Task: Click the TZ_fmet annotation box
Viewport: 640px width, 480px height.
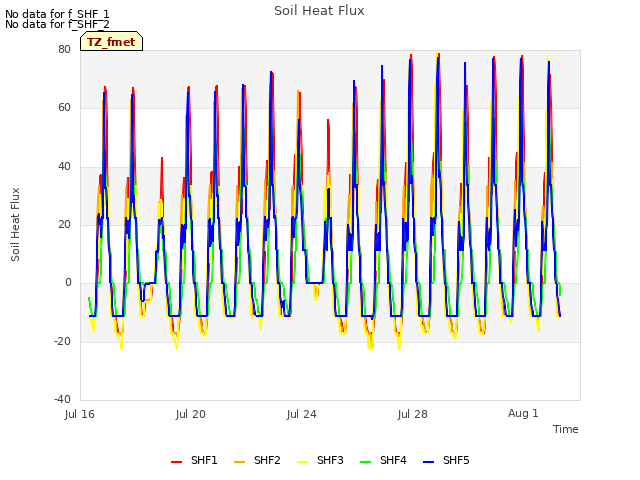Action: 111,41
